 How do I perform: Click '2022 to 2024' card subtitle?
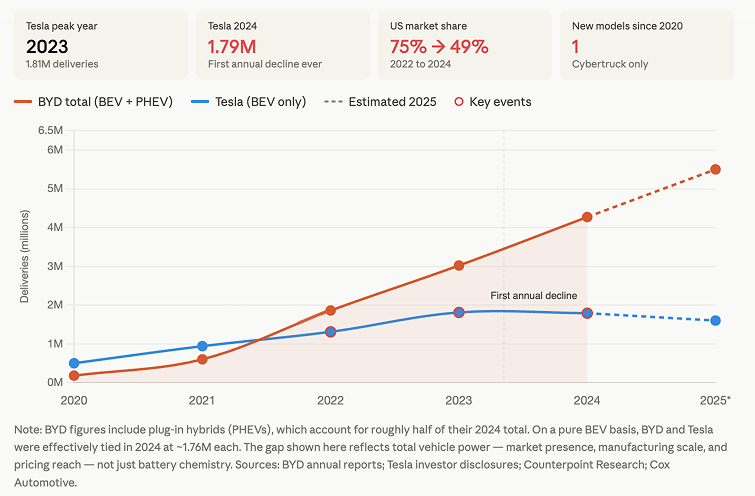click(420, 64)
